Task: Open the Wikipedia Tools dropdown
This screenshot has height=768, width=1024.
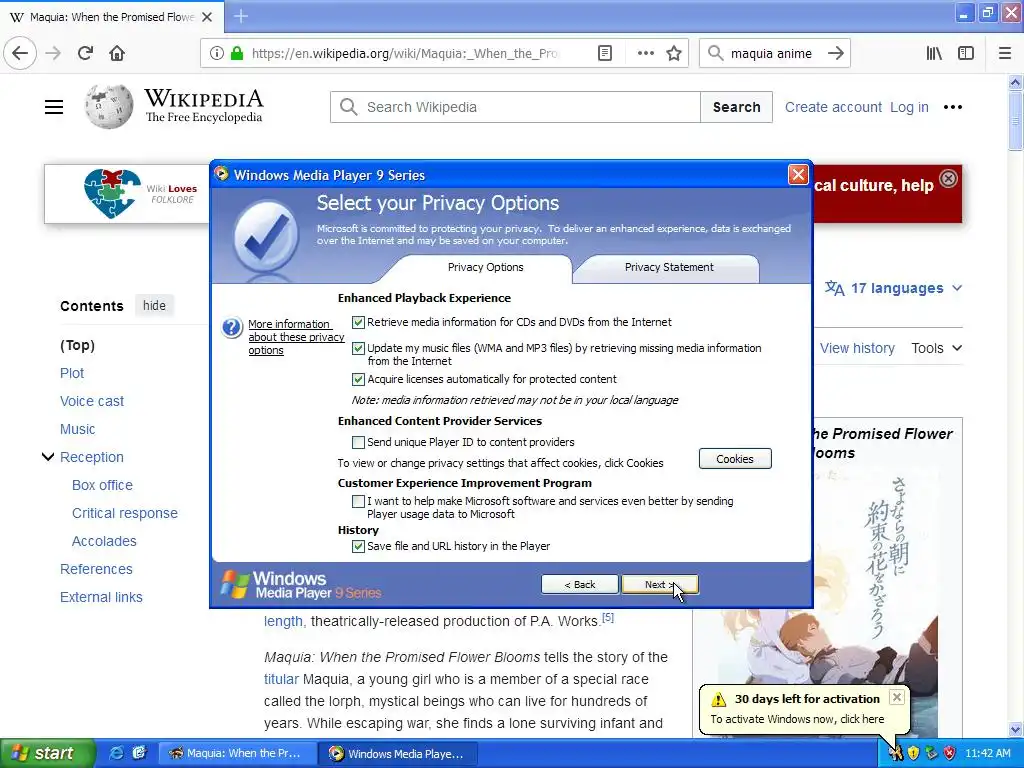Action: [936, 348]
